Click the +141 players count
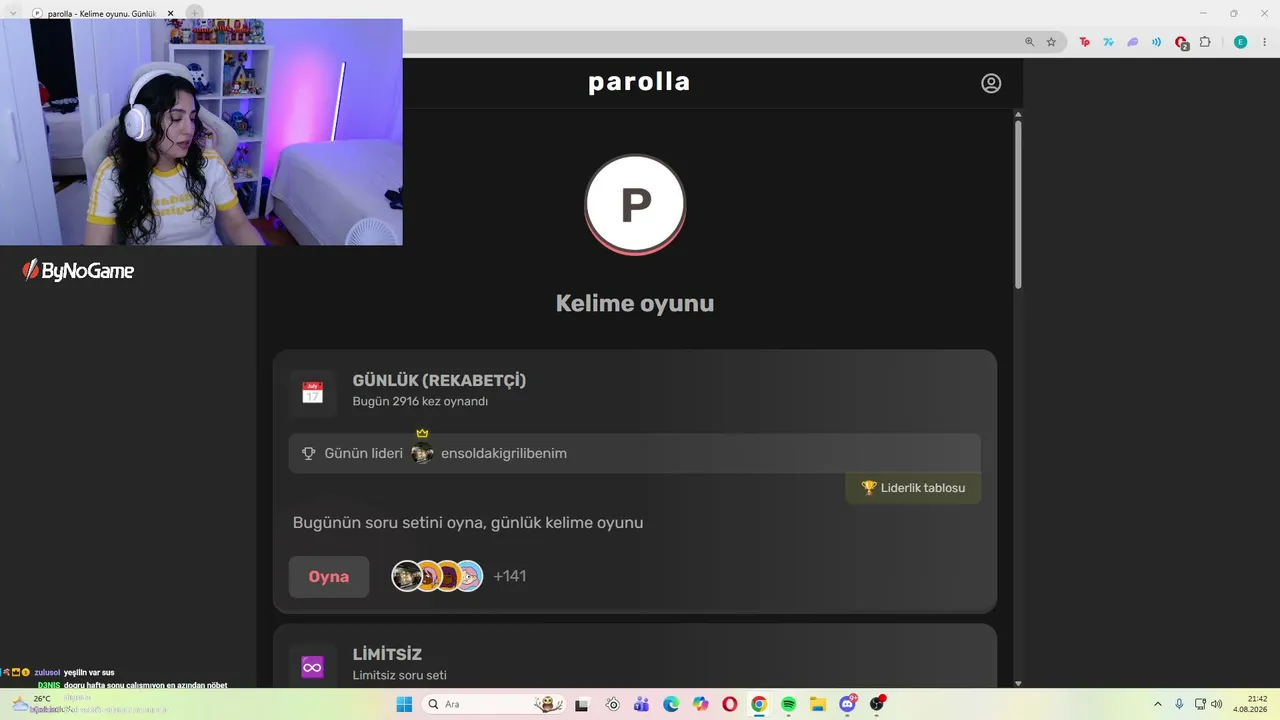1280x720 pixels. pyautogui.click(x=510, y=576)
